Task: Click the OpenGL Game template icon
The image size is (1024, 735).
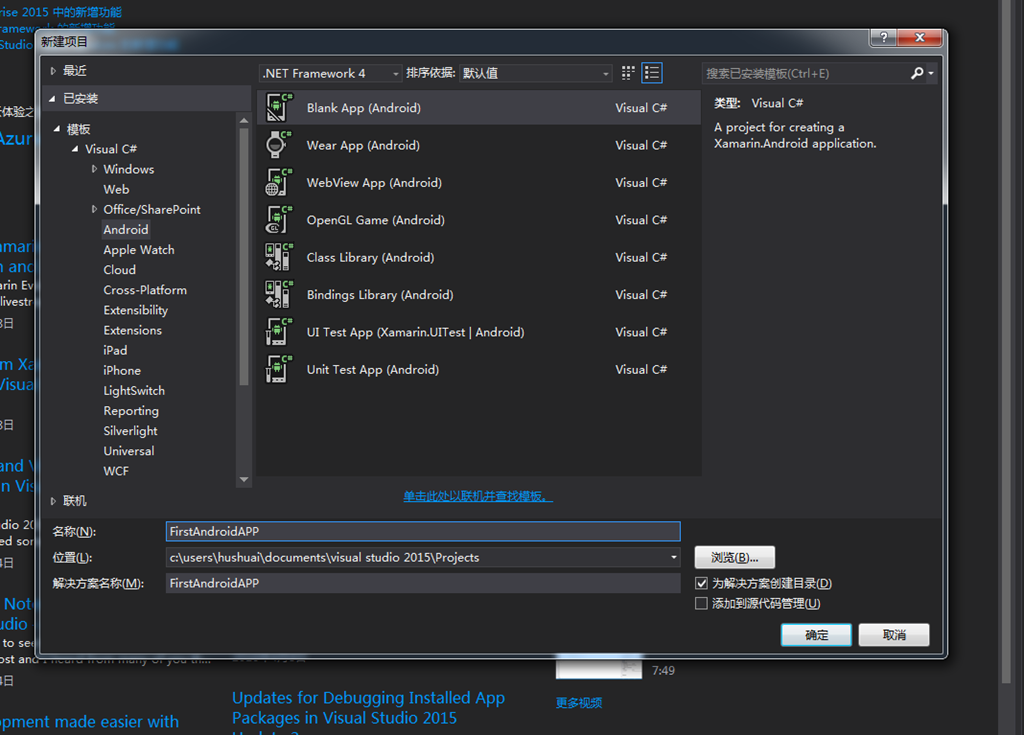Action: pyautogui.click(x=278, y=220)
